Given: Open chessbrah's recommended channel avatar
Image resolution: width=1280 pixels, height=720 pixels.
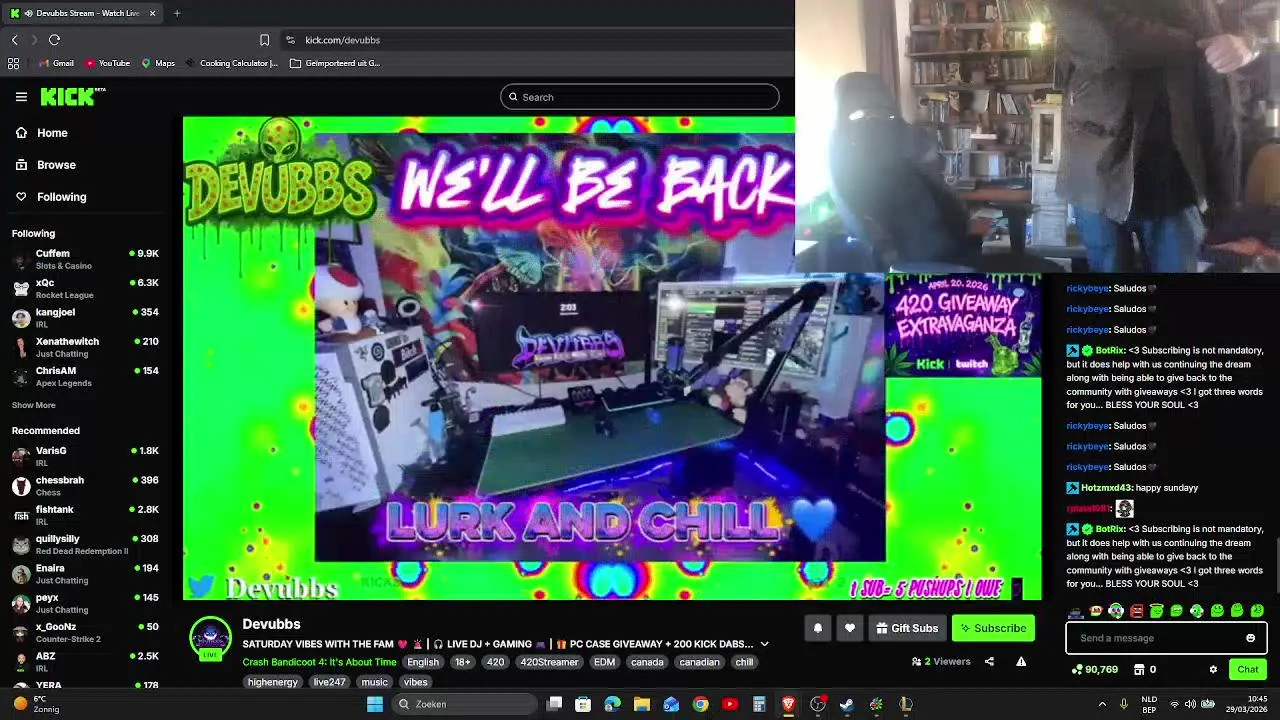Looking at the screenshot, I should pos(21,486).
